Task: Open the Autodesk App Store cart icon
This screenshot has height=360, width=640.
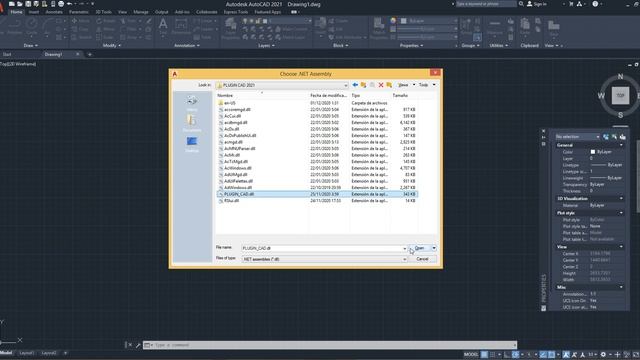Action: pos(571,4)
